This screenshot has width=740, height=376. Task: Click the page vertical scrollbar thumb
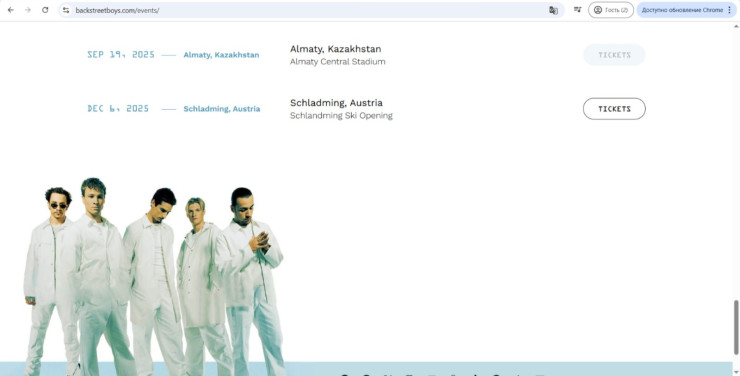coord(736,327)
